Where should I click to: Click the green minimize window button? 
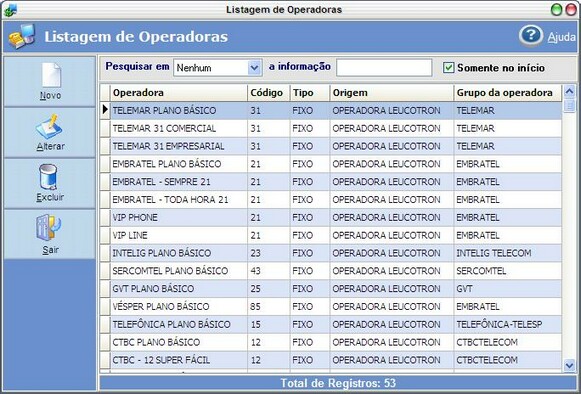pyautogui.click(x=556, y=10)
